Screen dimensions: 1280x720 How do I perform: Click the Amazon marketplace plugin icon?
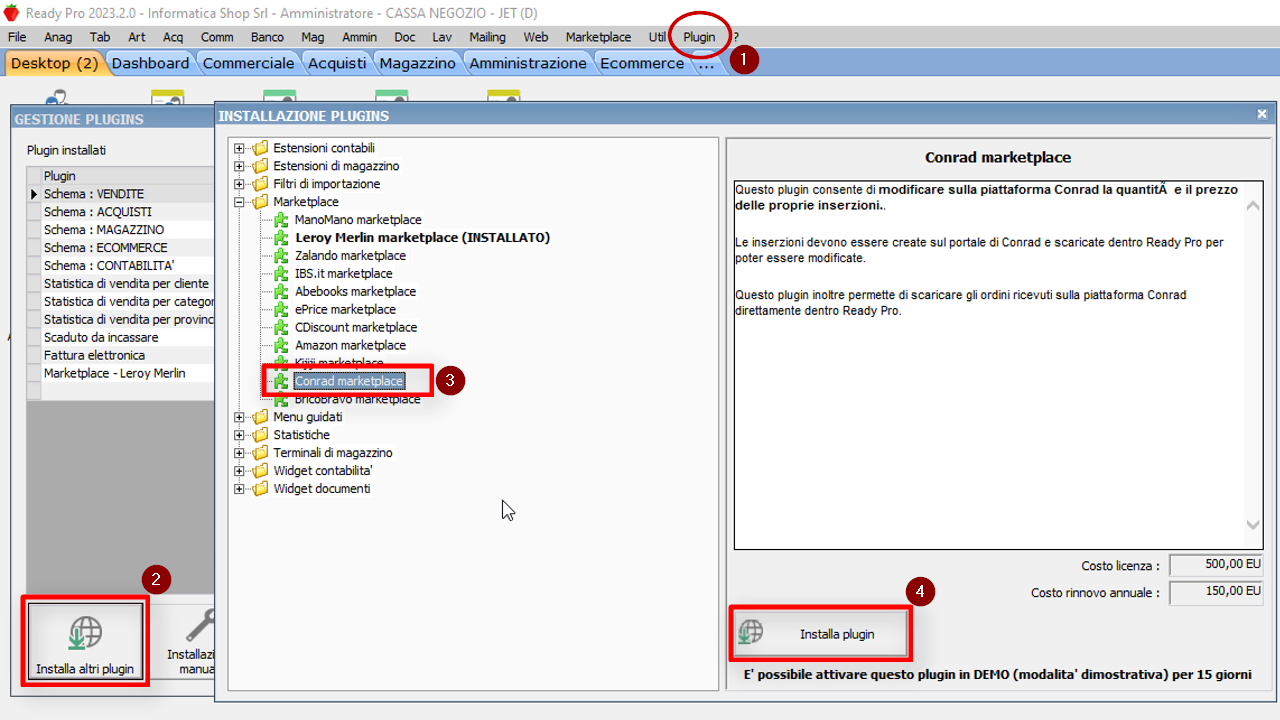(282, 346)
